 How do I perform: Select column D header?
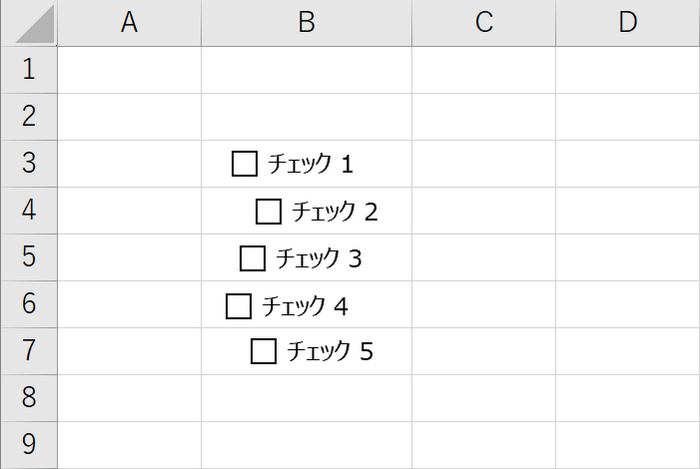pyautogui.click(x=627, y=23)
